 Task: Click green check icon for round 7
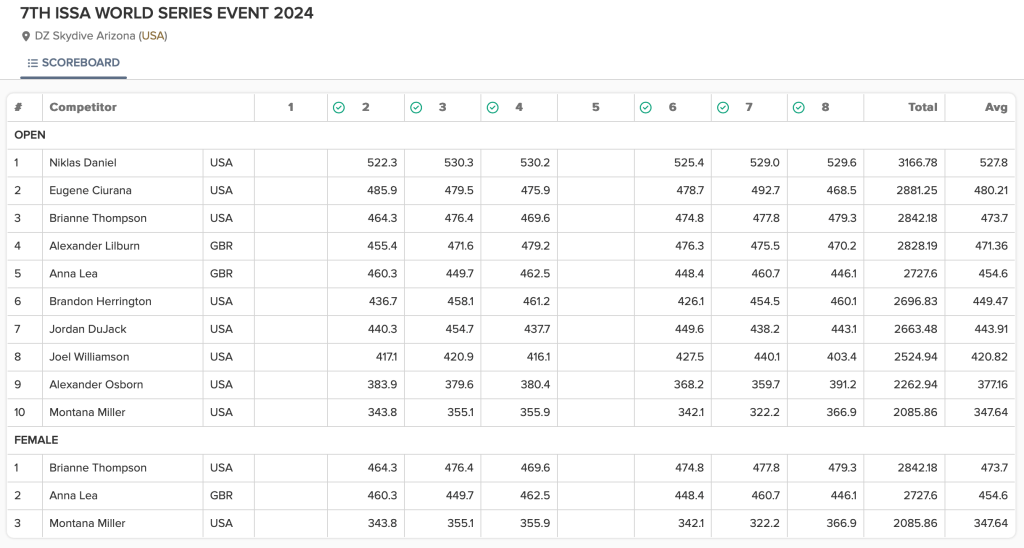coord(722,107)
